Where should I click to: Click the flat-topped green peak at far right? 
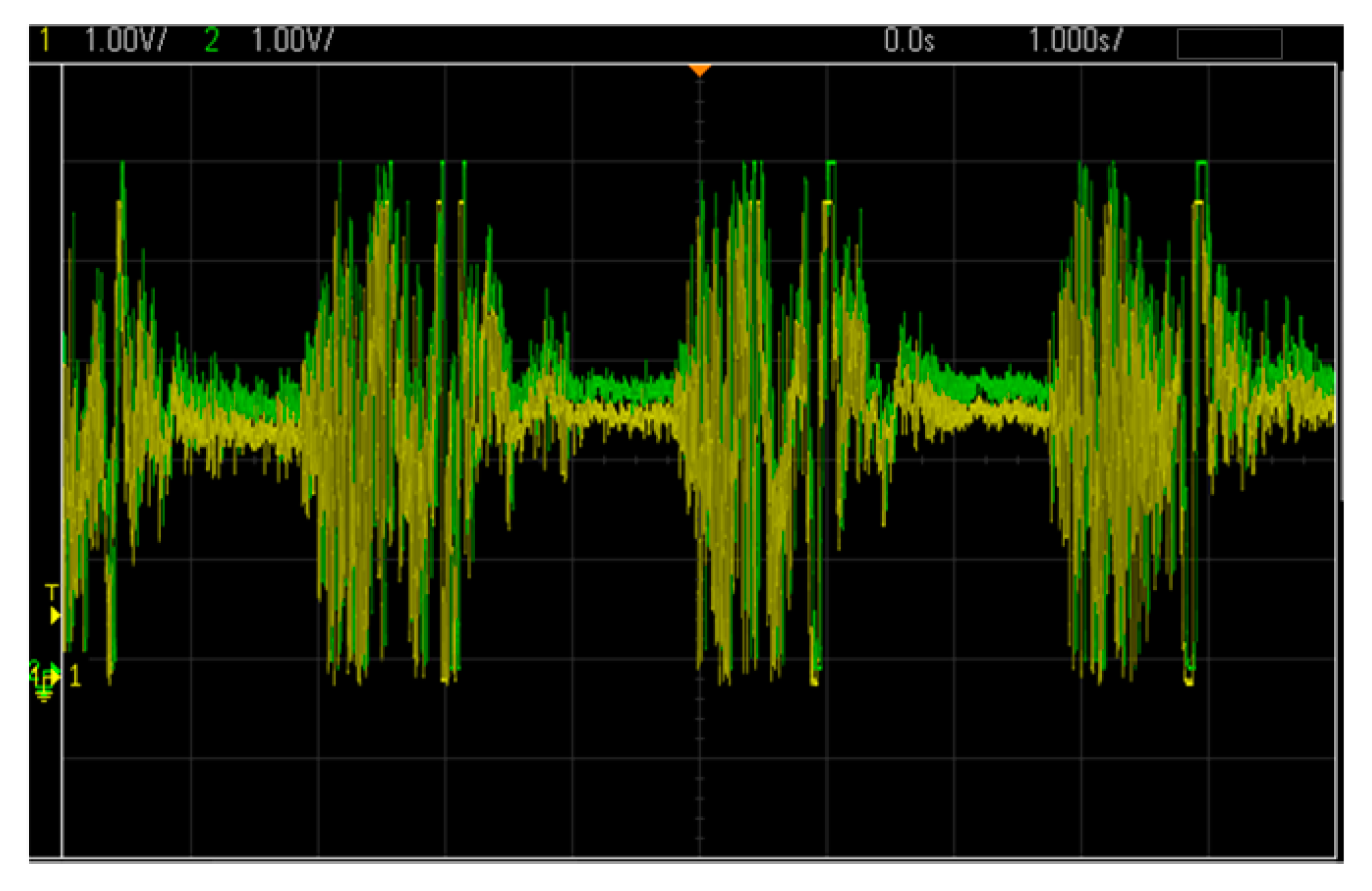(1201, 163)
